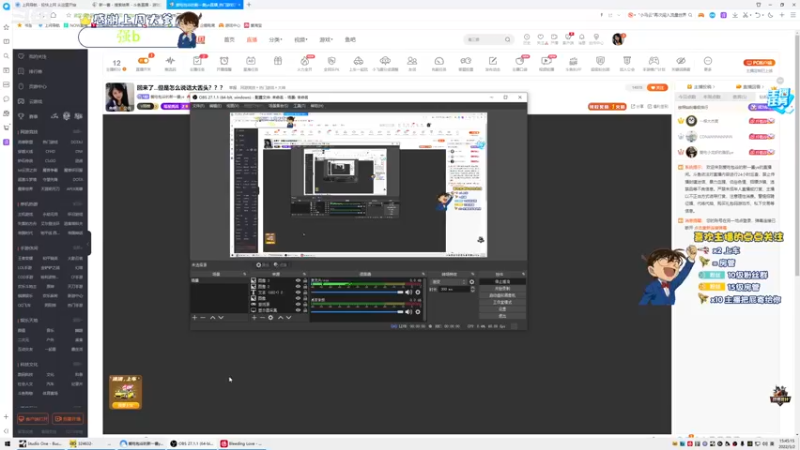
Task: Click the orange follow button beside stream title
Action: point(657,88)
